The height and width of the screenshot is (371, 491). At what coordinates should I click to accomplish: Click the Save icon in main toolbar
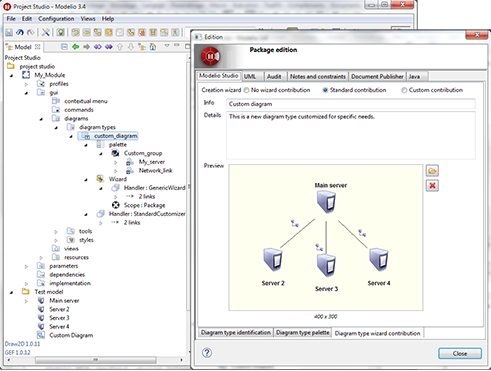click(9, 32)
